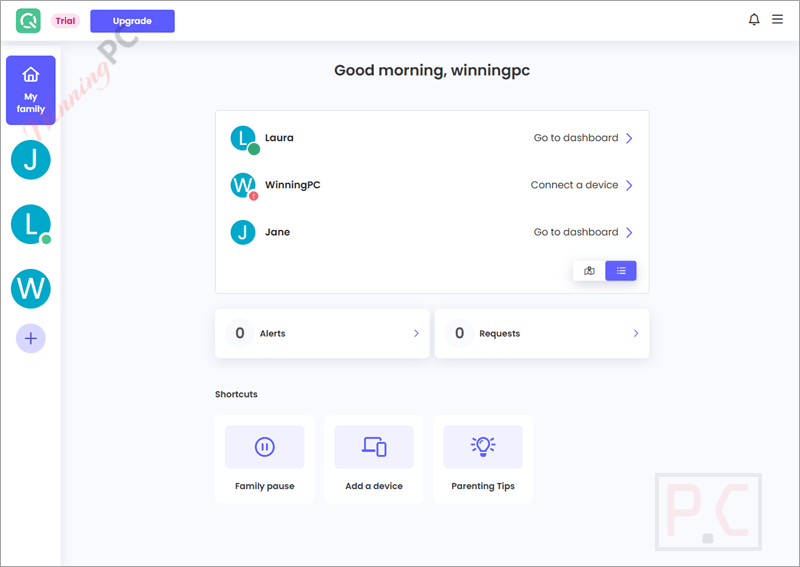This screenshot has height=567, width=800.
Task: Click the chevron next to Connect a device
Action: pyautogui.click(x=629, y=185)
